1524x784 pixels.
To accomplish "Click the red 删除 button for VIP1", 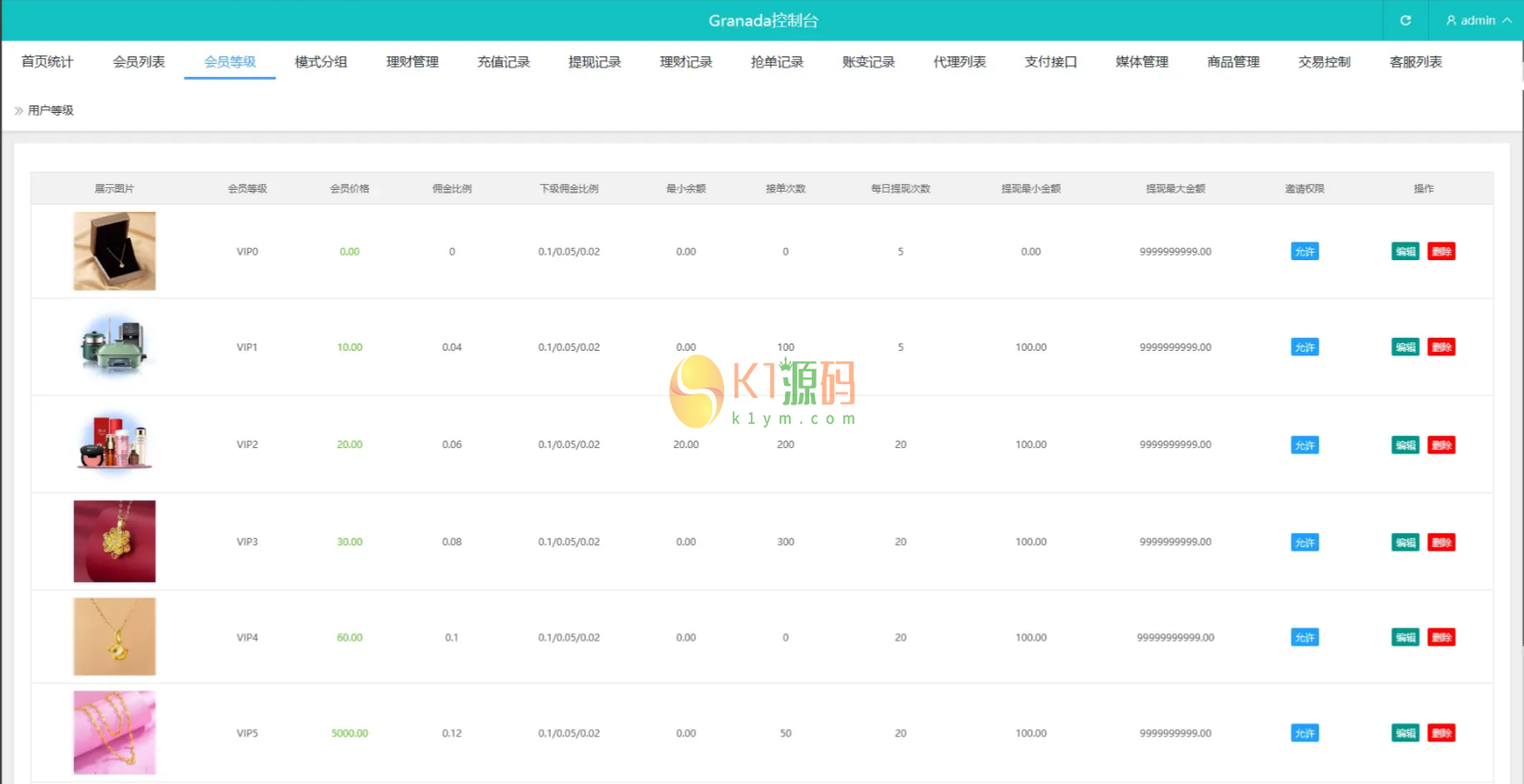I will 1441,347.
